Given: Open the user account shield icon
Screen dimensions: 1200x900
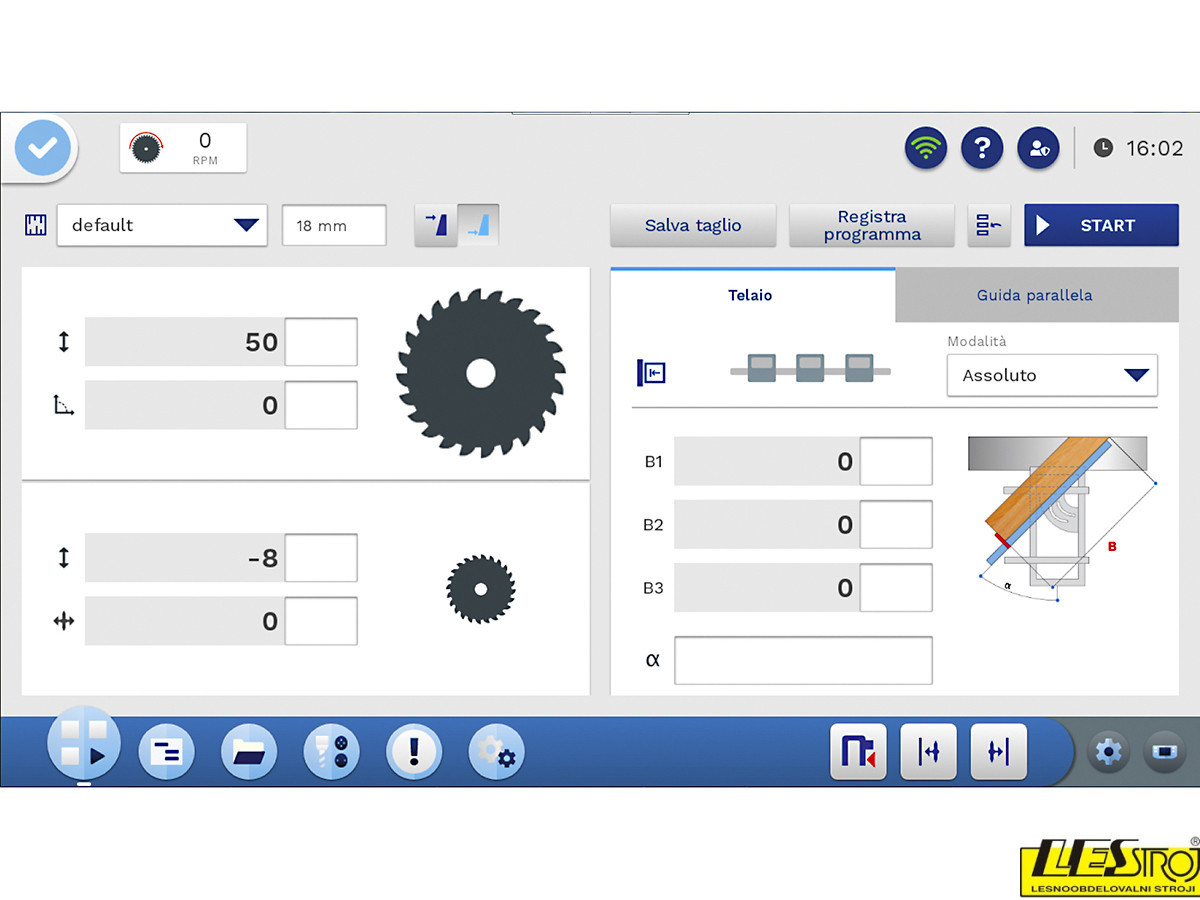Looking at the screenshot, I should (1038, 149).
